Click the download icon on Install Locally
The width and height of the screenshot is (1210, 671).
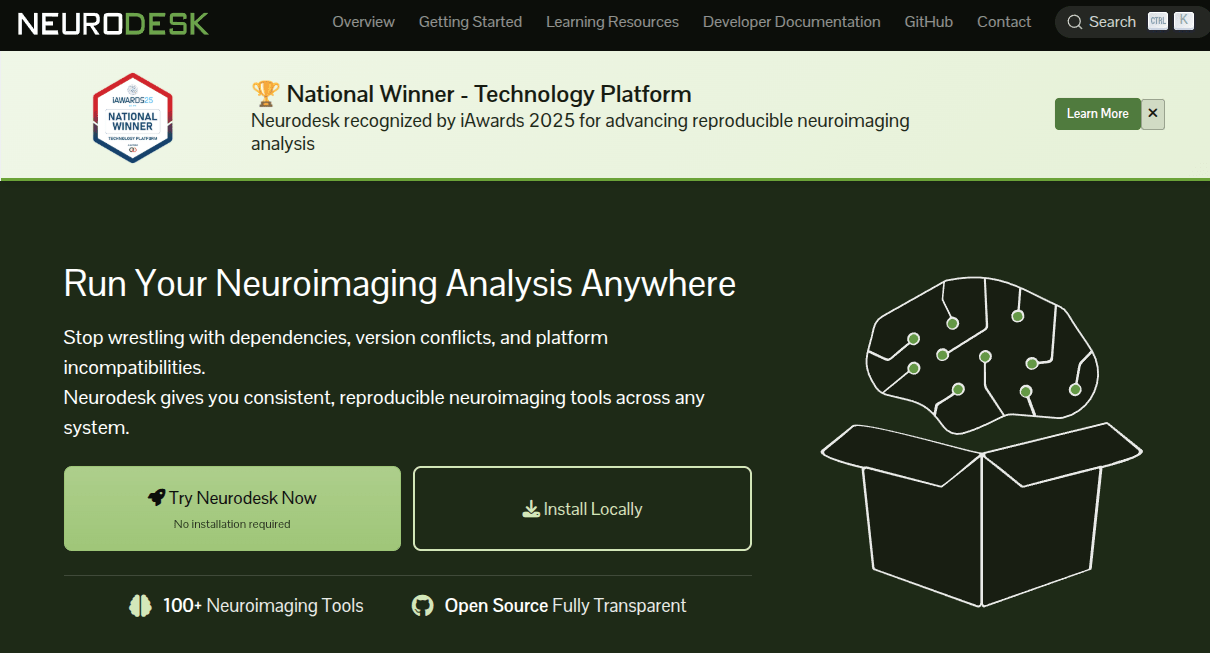(531, 509)
